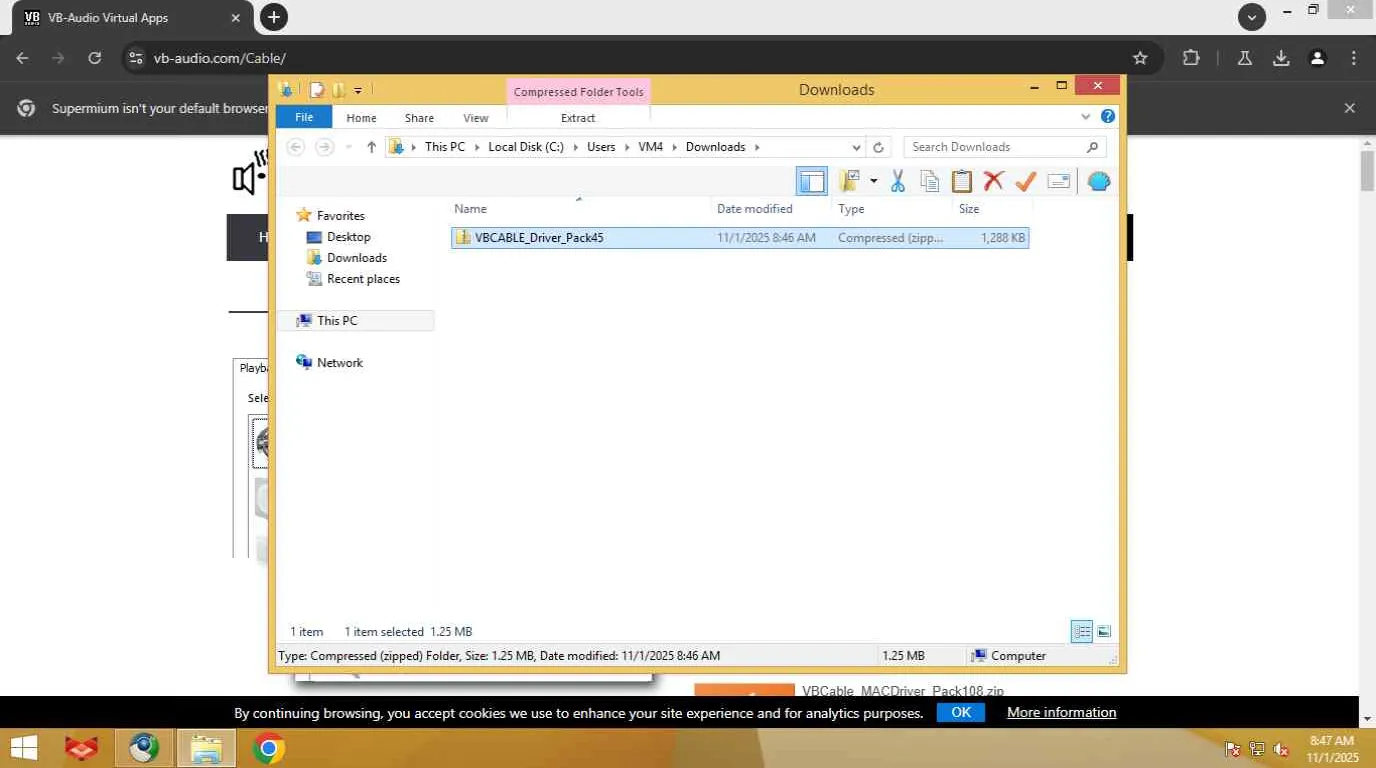The image size is (1376, 768).
Task: Open the browser Downloads icon
Action: pyautogui.click(x=1281, y=58)
